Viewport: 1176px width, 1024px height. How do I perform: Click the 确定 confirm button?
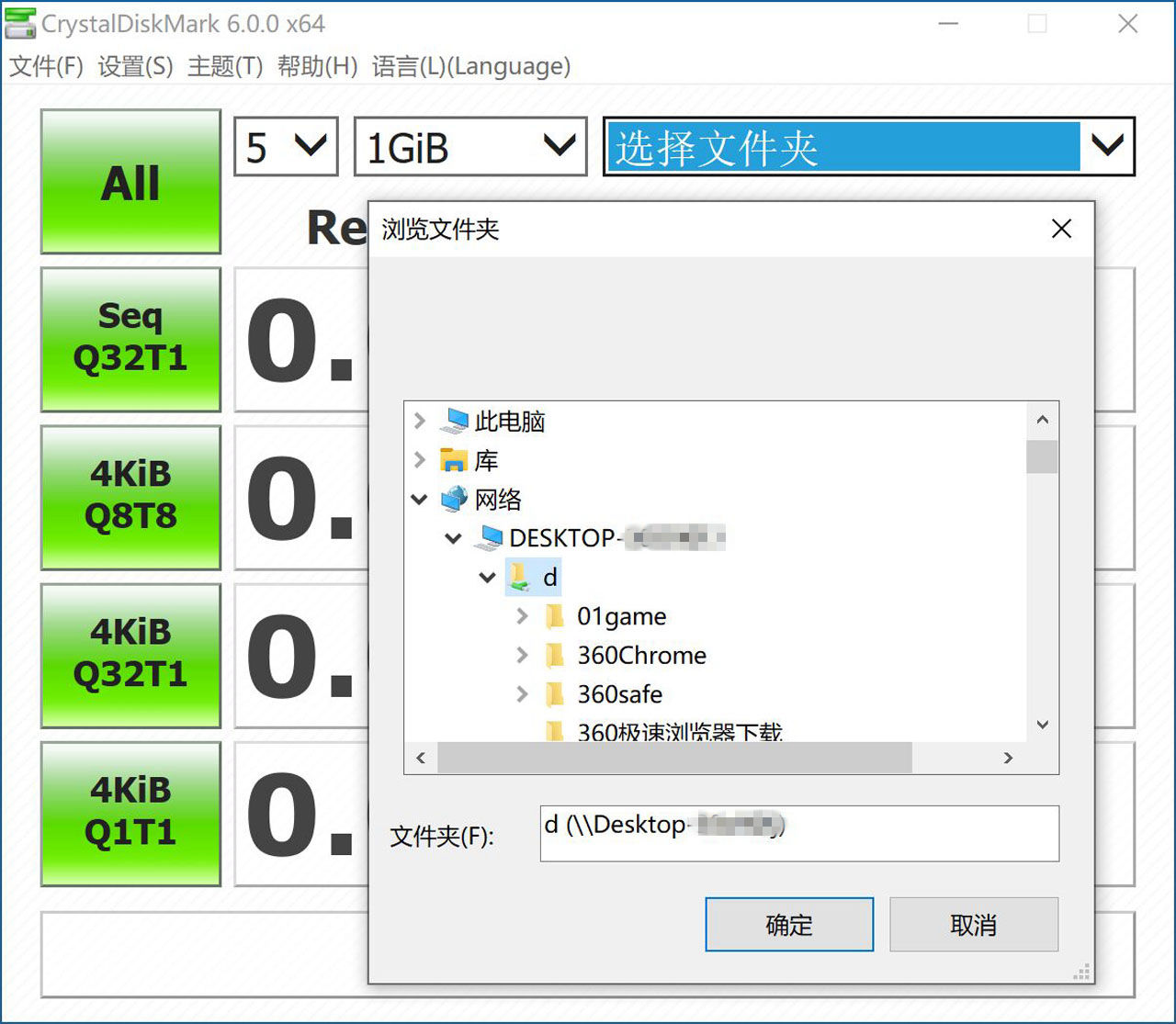click(x=789, y=925)
